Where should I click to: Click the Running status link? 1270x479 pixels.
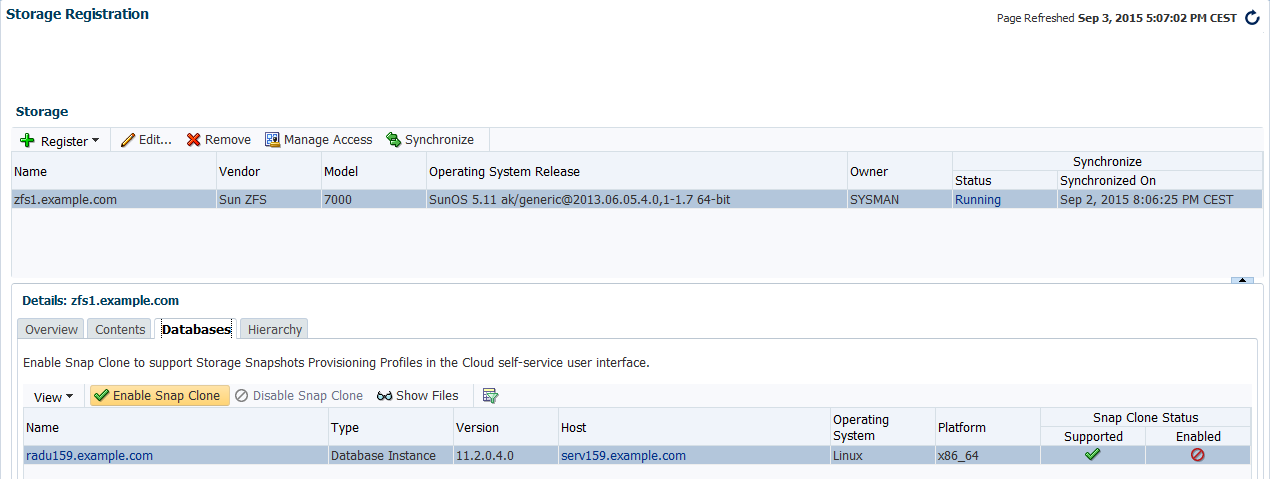coord(977,199)
